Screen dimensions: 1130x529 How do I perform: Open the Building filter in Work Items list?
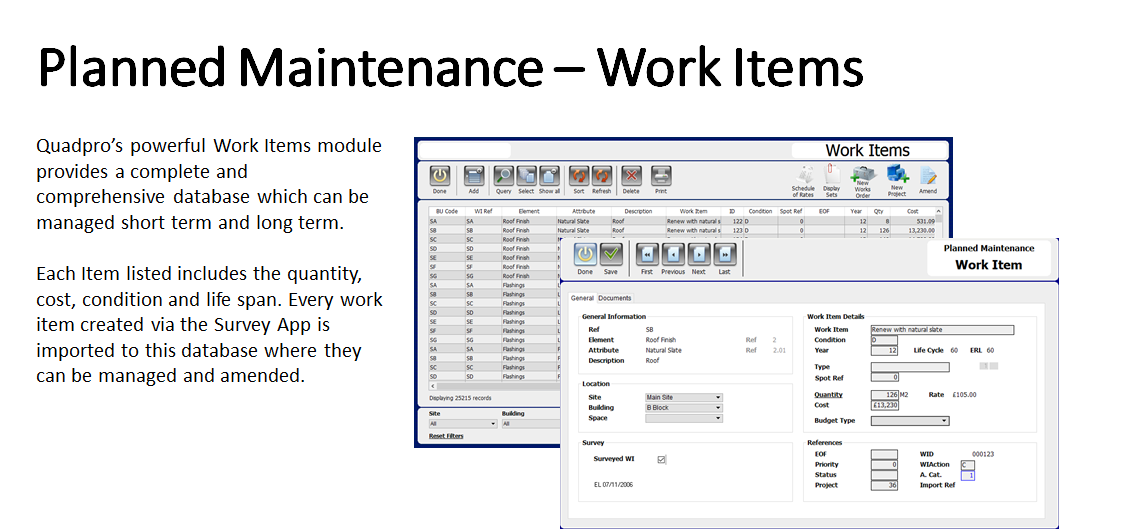click(530, 424)
